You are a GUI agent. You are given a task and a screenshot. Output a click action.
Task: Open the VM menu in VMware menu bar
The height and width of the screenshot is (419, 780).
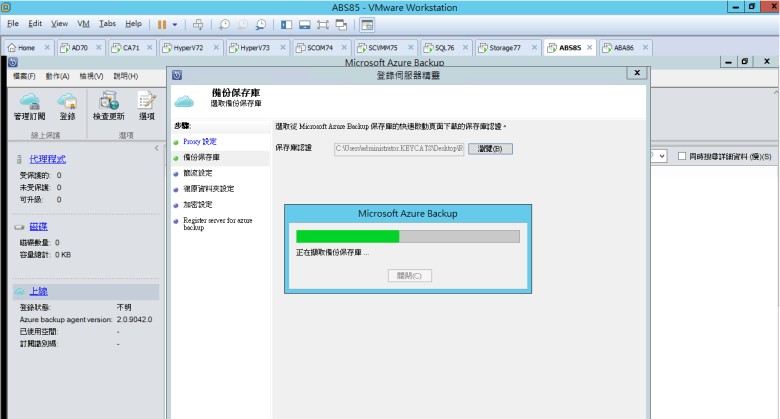83,23
